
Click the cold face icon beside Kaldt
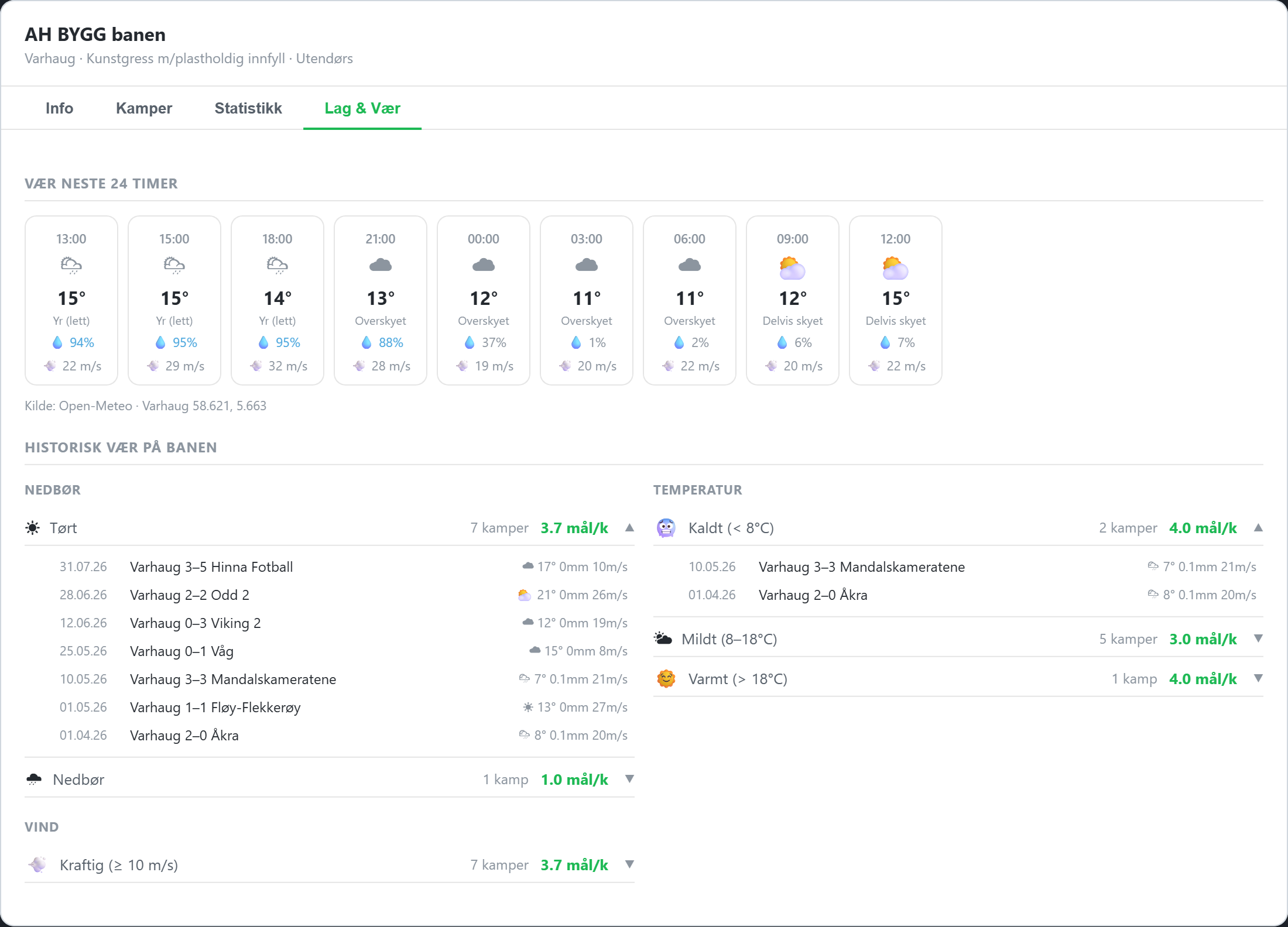click(x=666, y=528)
